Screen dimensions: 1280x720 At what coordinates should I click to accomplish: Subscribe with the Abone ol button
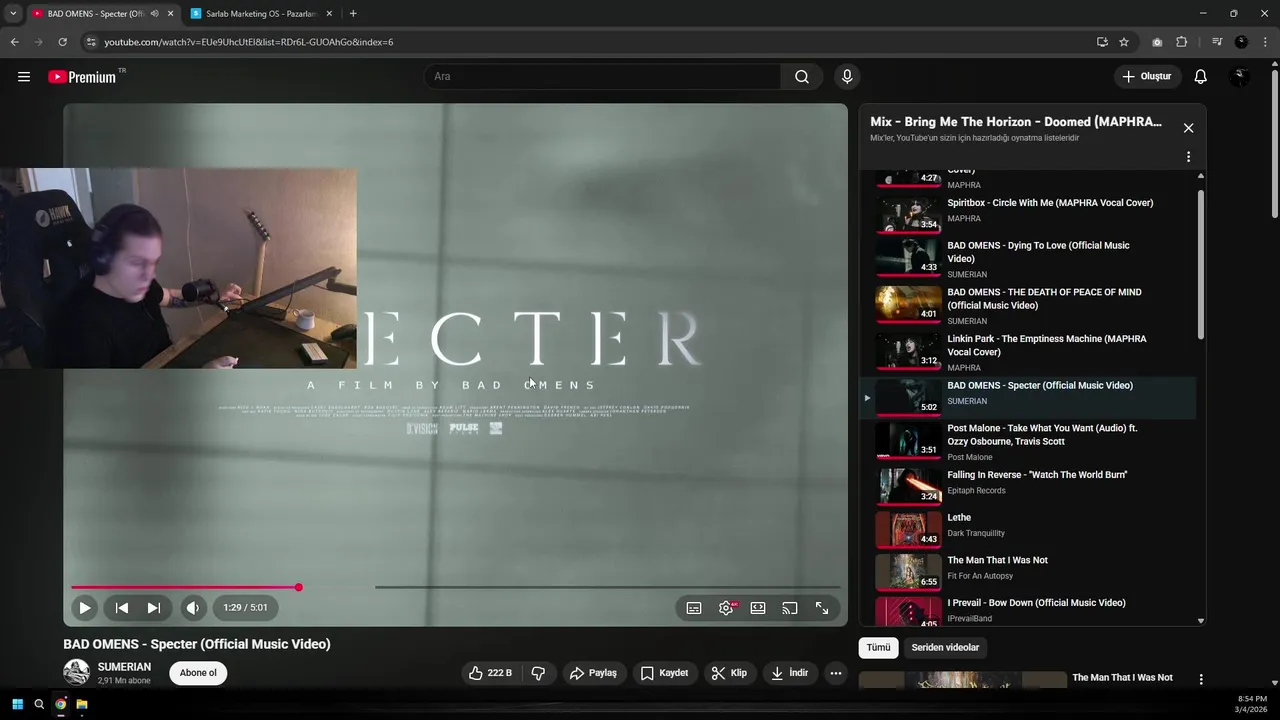(198, 673)
